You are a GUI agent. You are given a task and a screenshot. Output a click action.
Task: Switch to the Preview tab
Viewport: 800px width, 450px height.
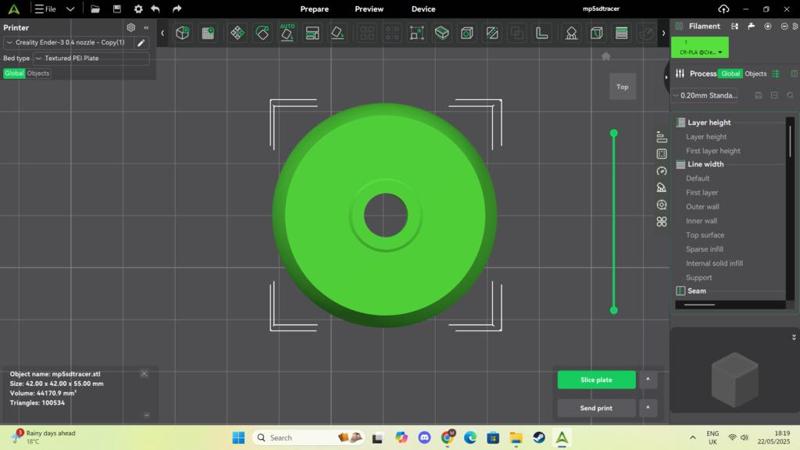[369, 9]
